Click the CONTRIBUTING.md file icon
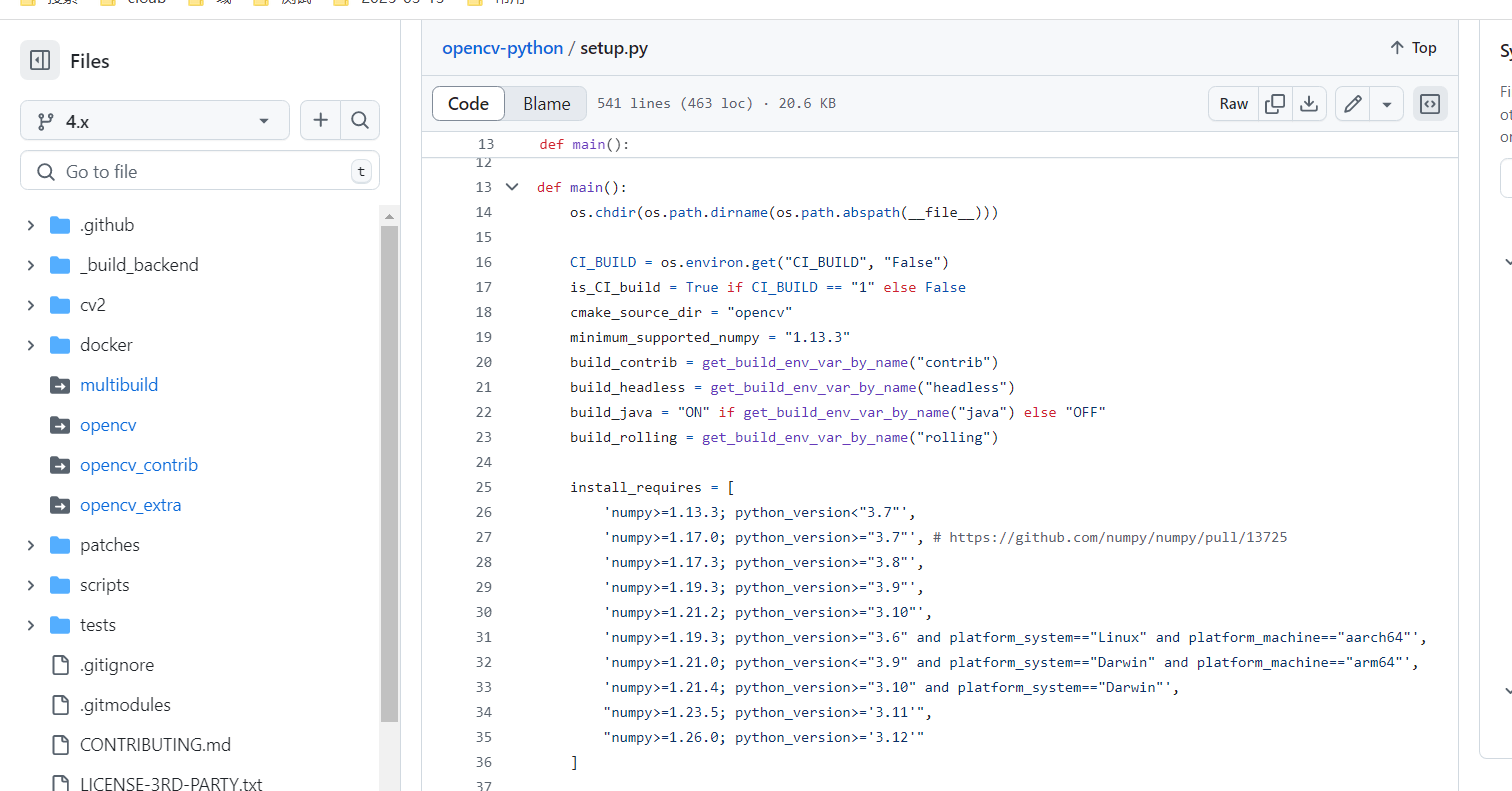 coord(60,745)
